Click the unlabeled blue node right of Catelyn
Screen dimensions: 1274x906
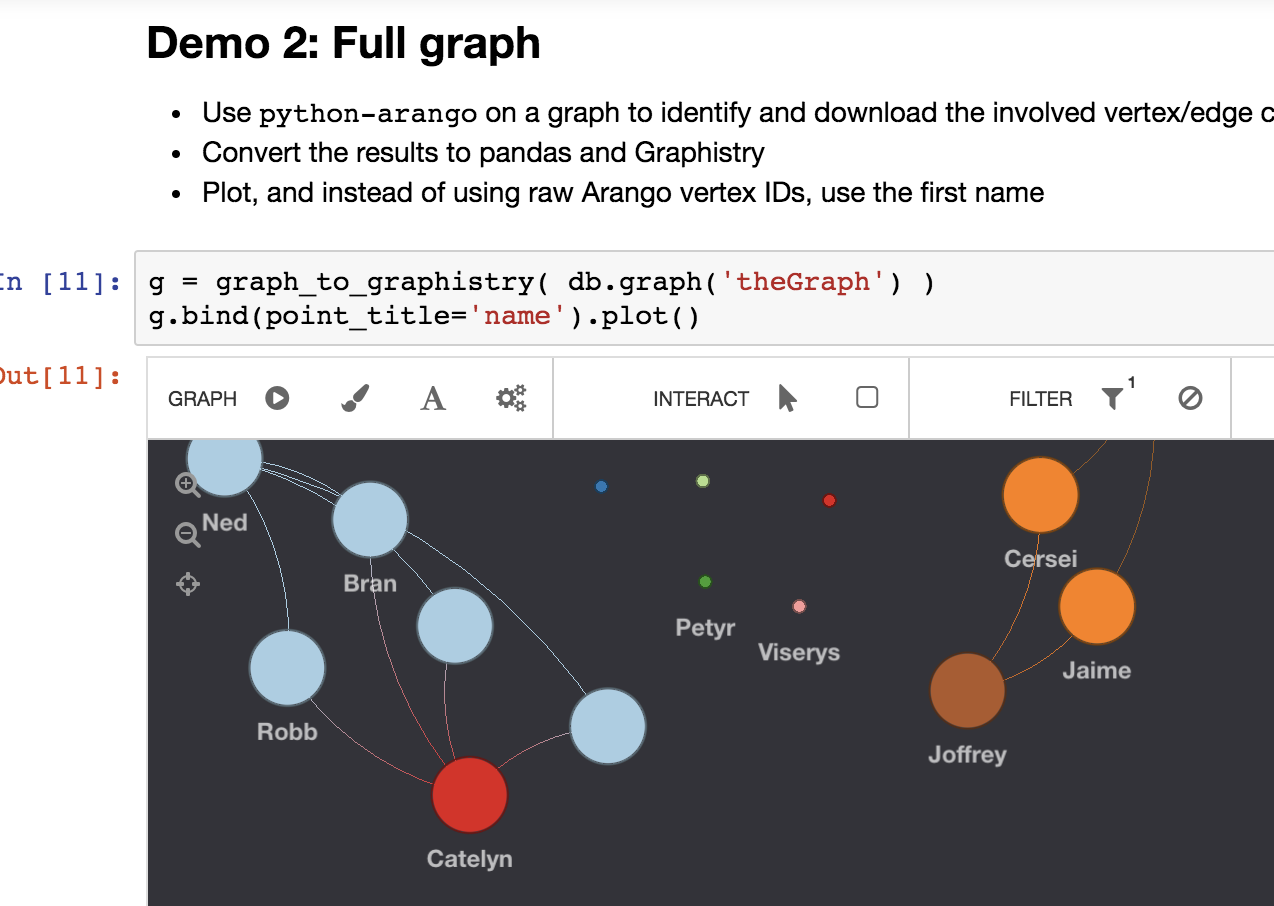point(608,727)
